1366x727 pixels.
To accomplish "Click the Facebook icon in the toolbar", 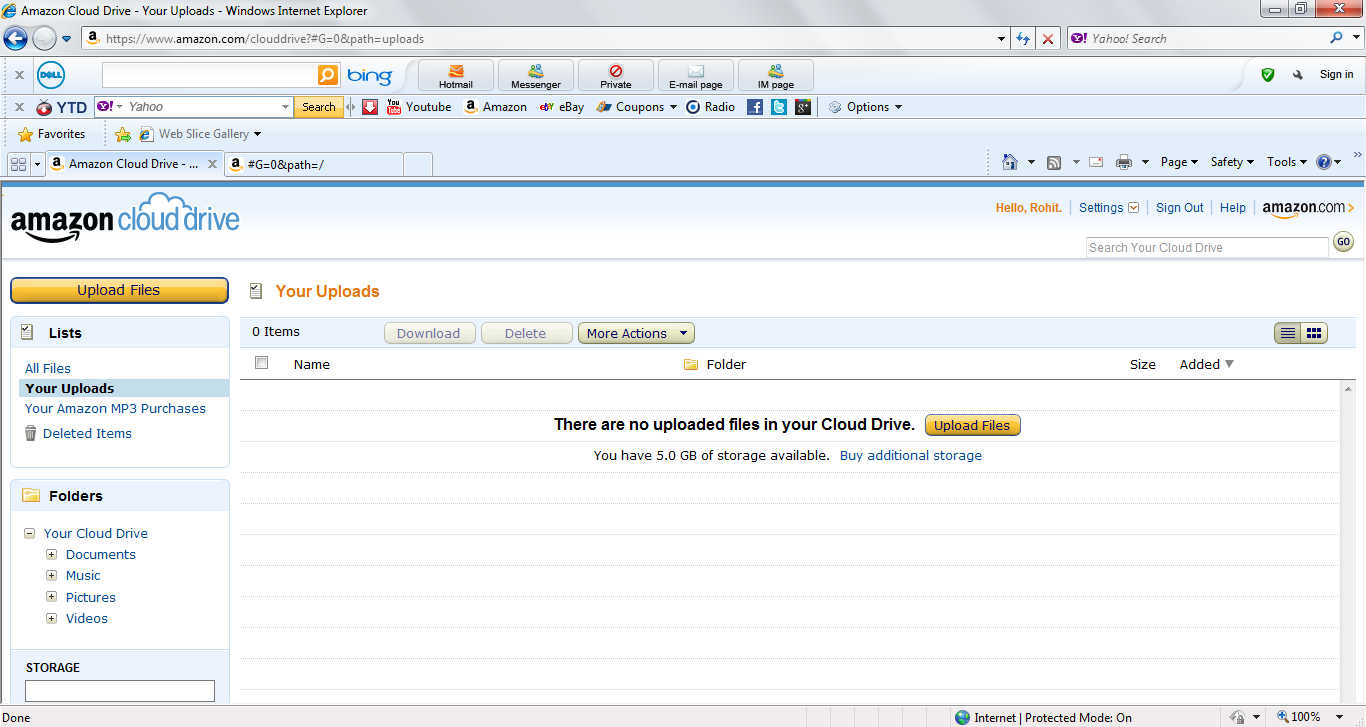I will coord(755,107).
